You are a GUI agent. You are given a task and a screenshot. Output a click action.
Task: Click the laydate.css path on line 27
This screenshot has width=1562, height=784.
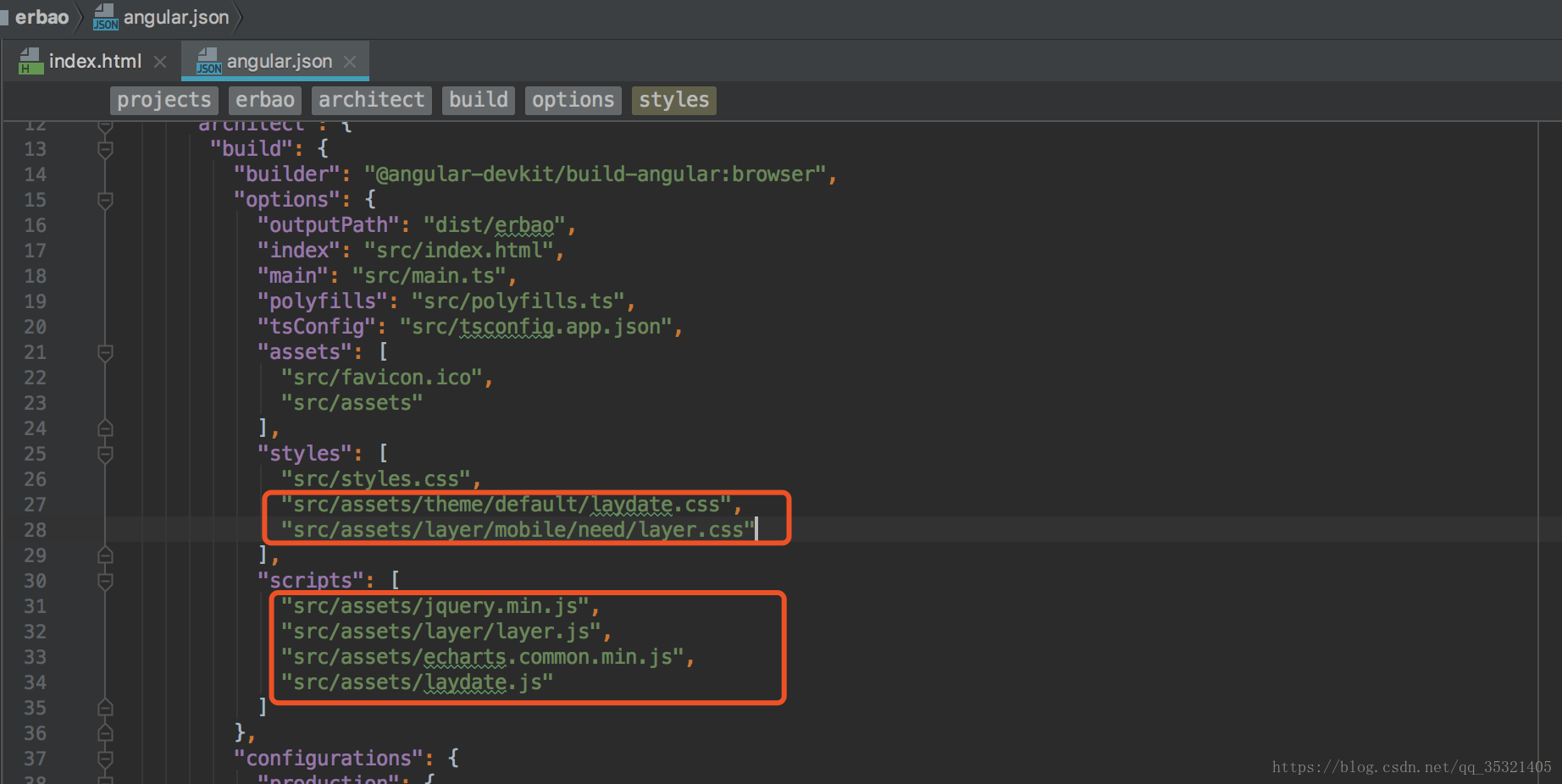tap(506, 505)
